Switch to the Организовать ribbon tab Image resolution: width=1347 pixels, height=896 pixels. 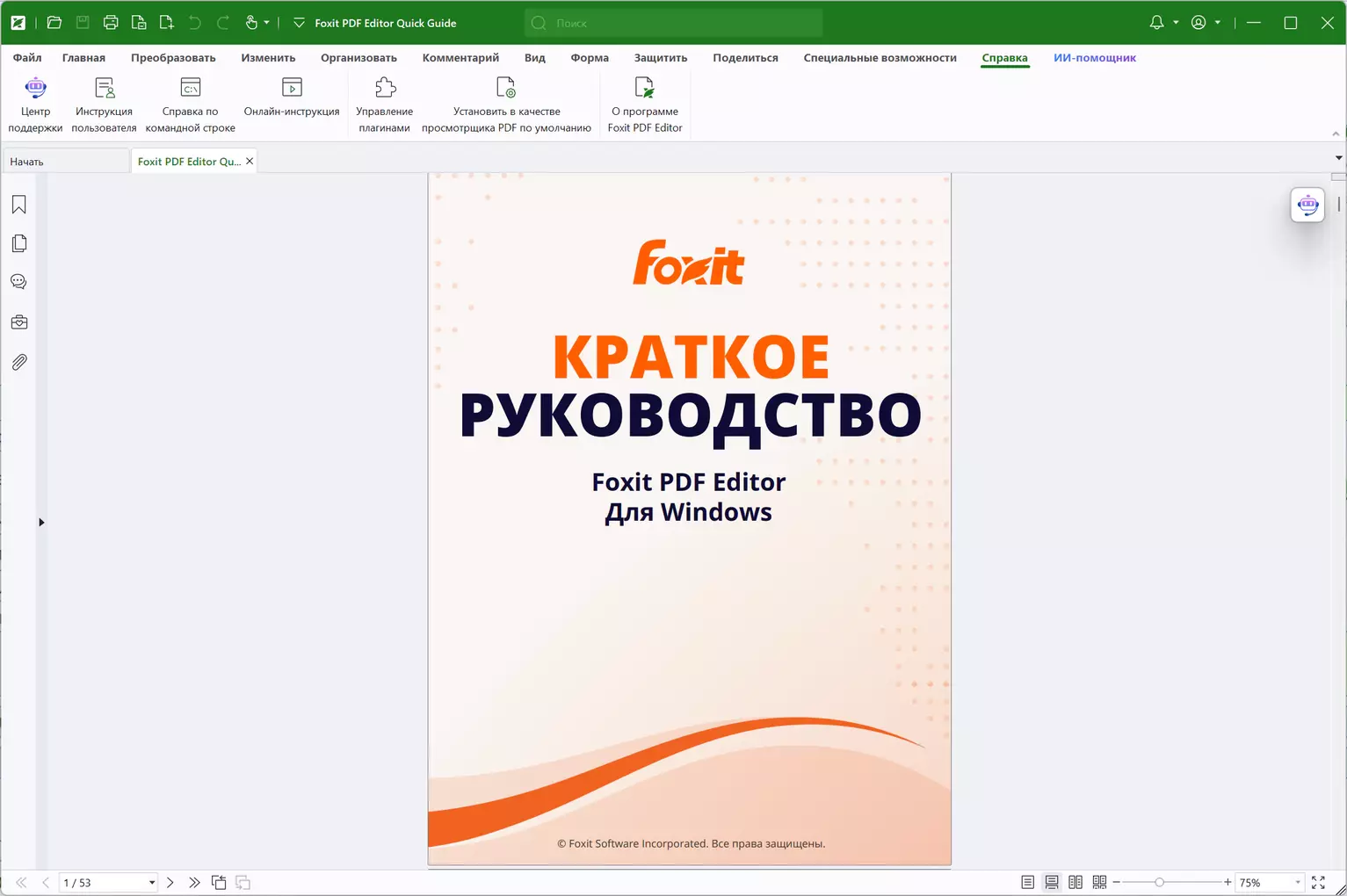[x=358, y=58]
